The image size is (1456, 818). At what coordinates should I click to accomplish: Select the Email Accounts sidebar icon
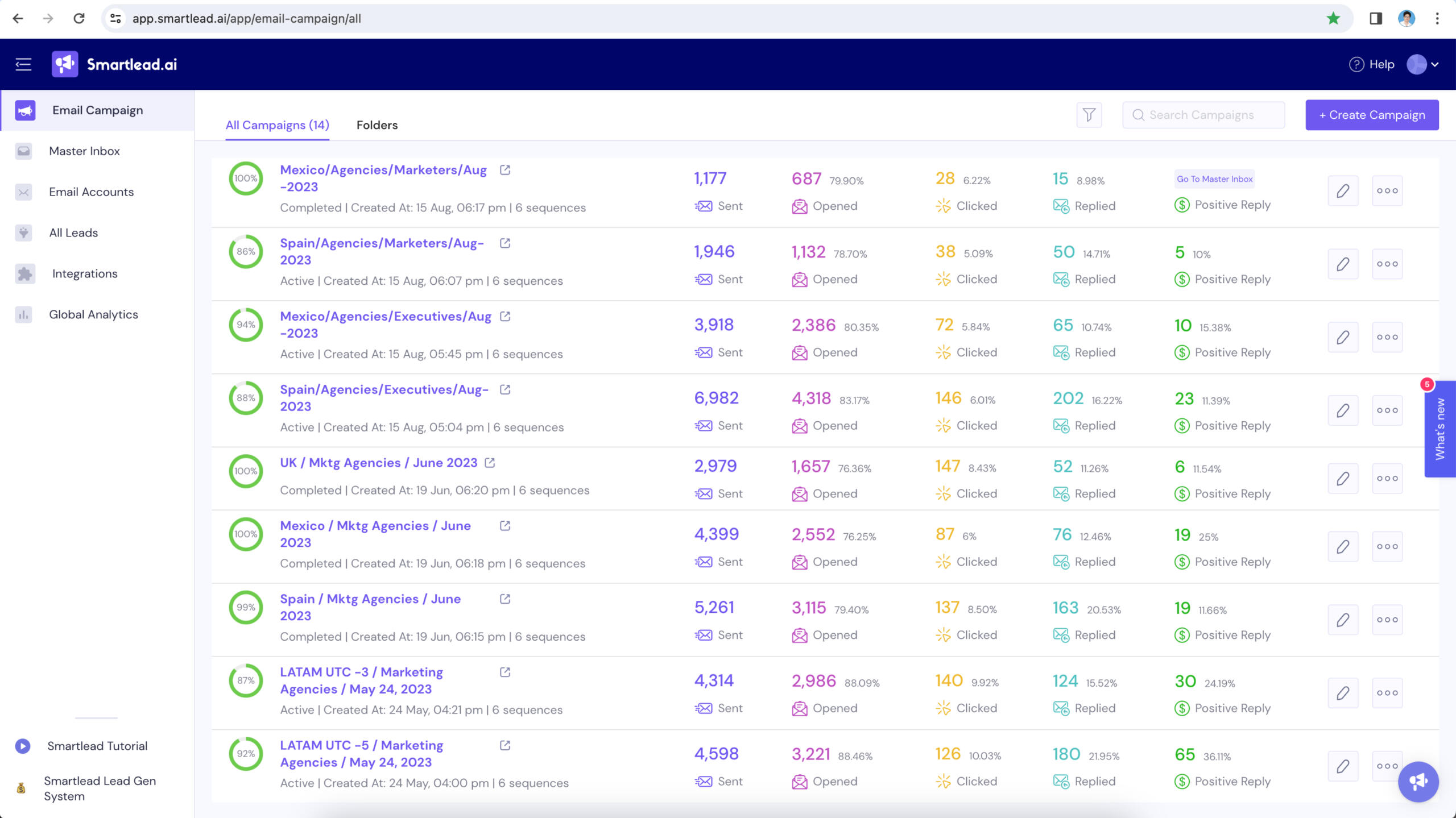pyautogui.click(x=23, y=192)
